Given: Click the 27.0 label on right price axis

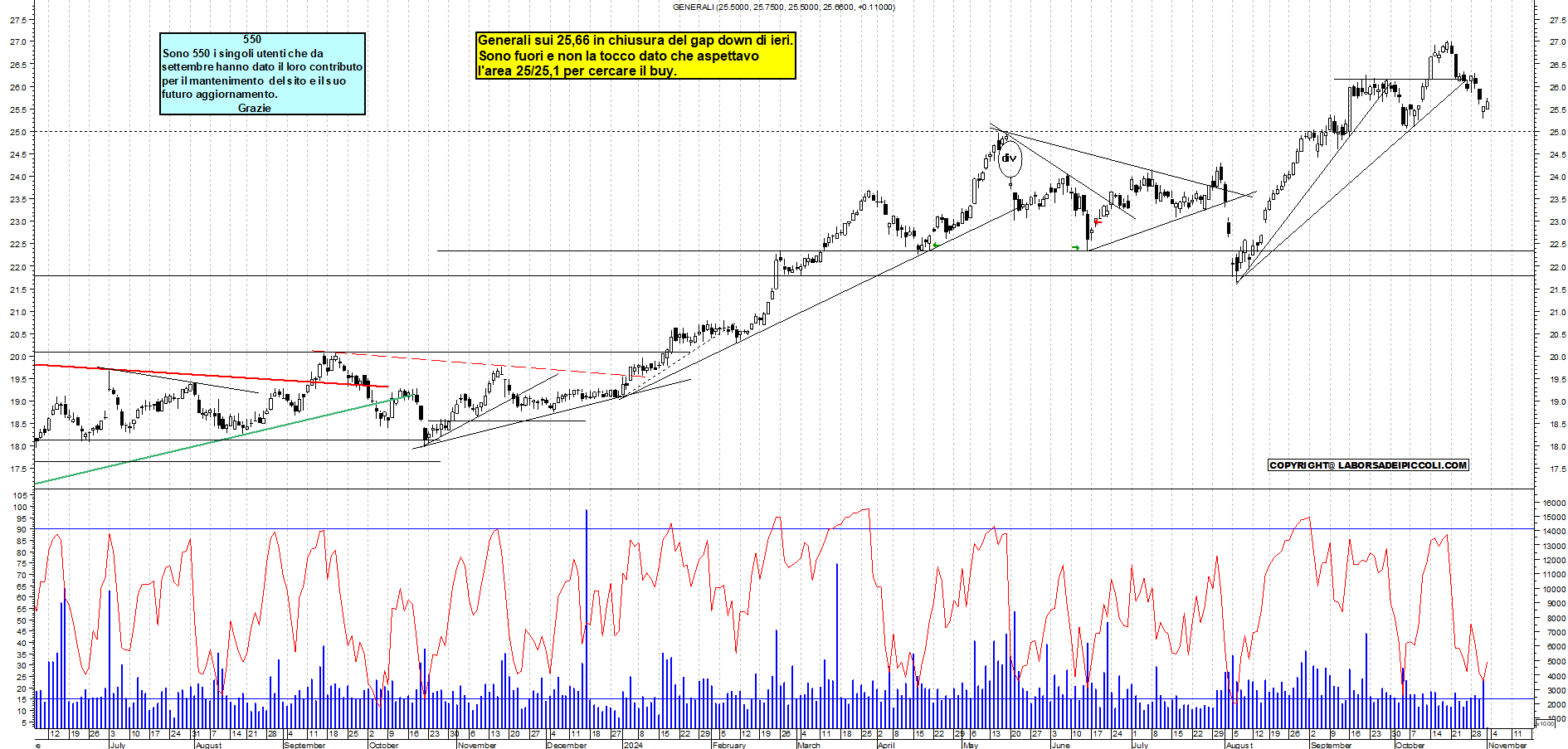Looking at the screenshot, I should coord(1557,42).
